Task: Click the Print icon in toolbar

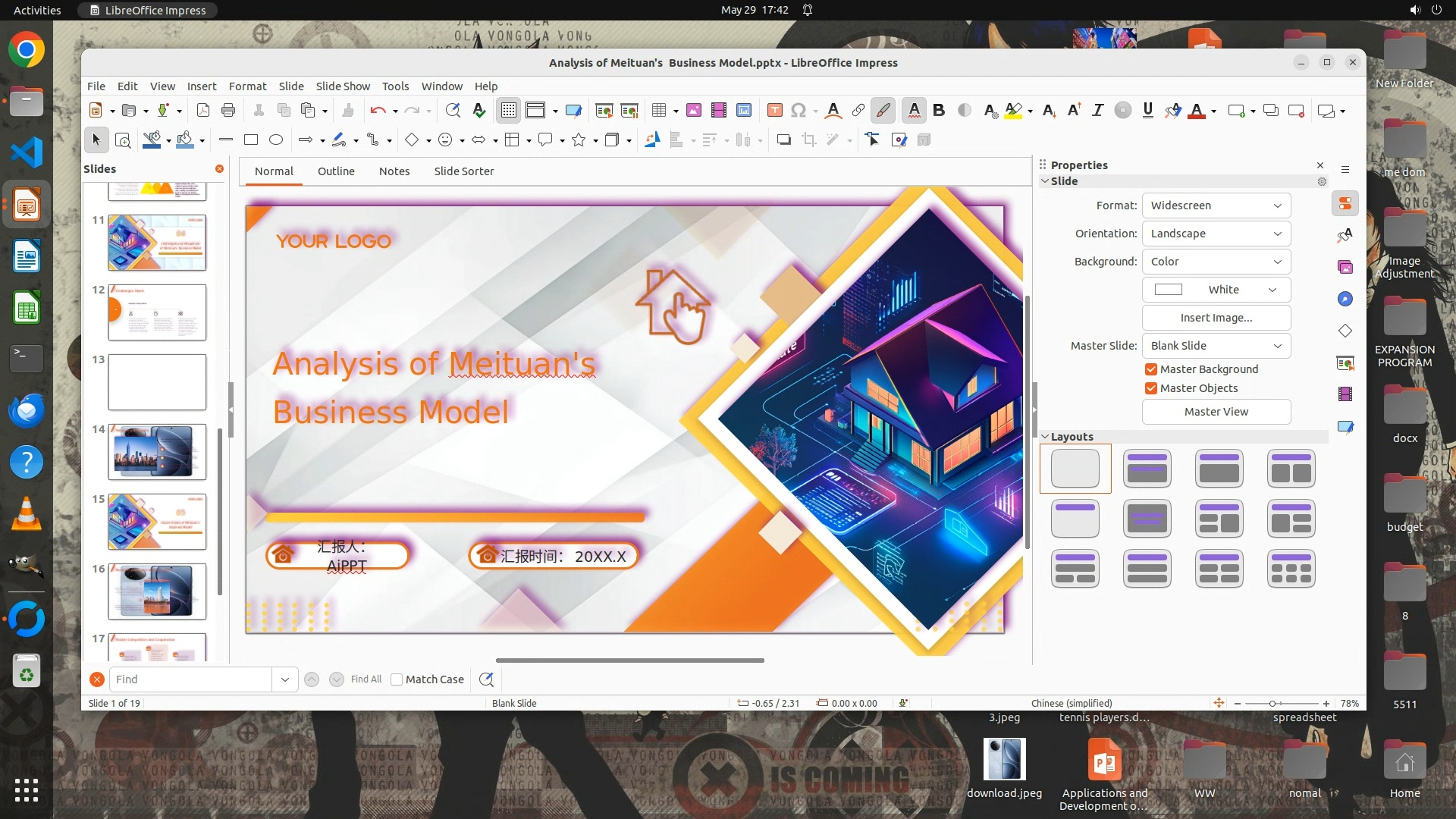Action: 228,111
